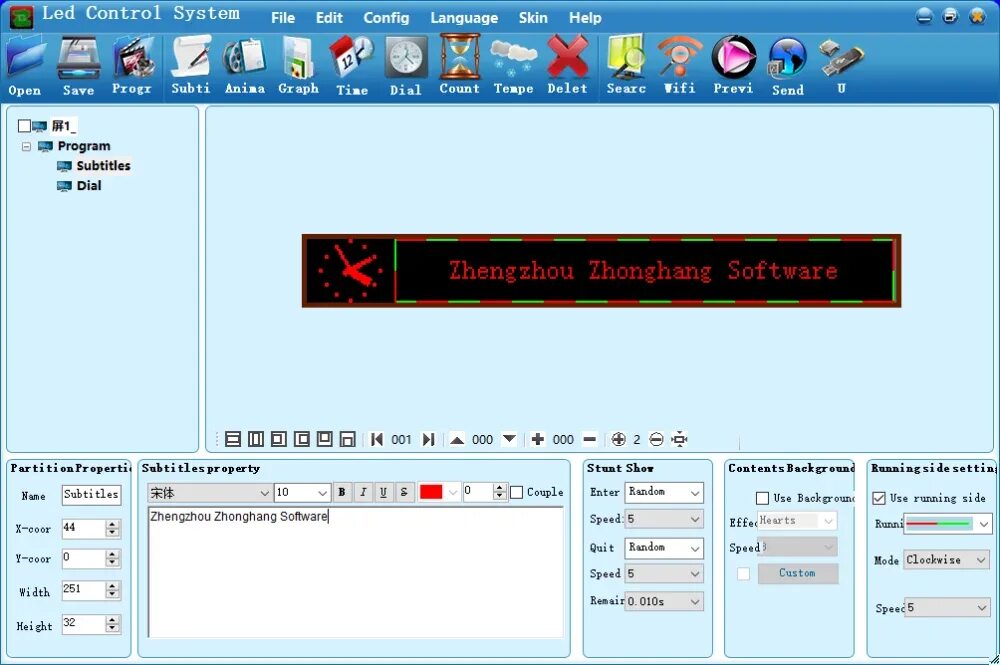Pick the red text color swatch
The image size is (1000, 665).
pos(431,492)
